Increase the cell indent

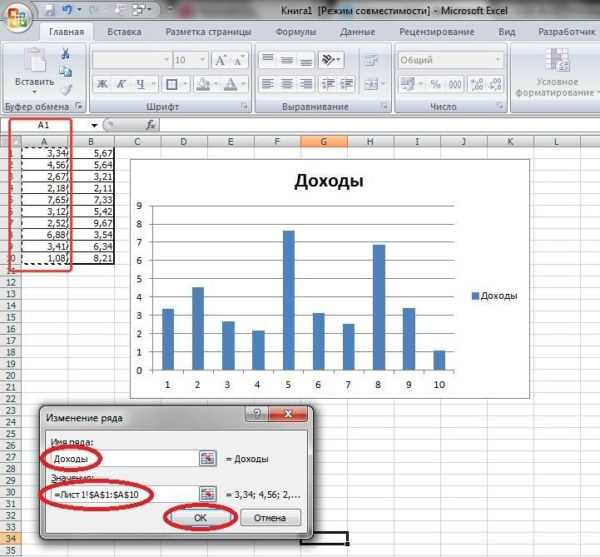point(346,84)
